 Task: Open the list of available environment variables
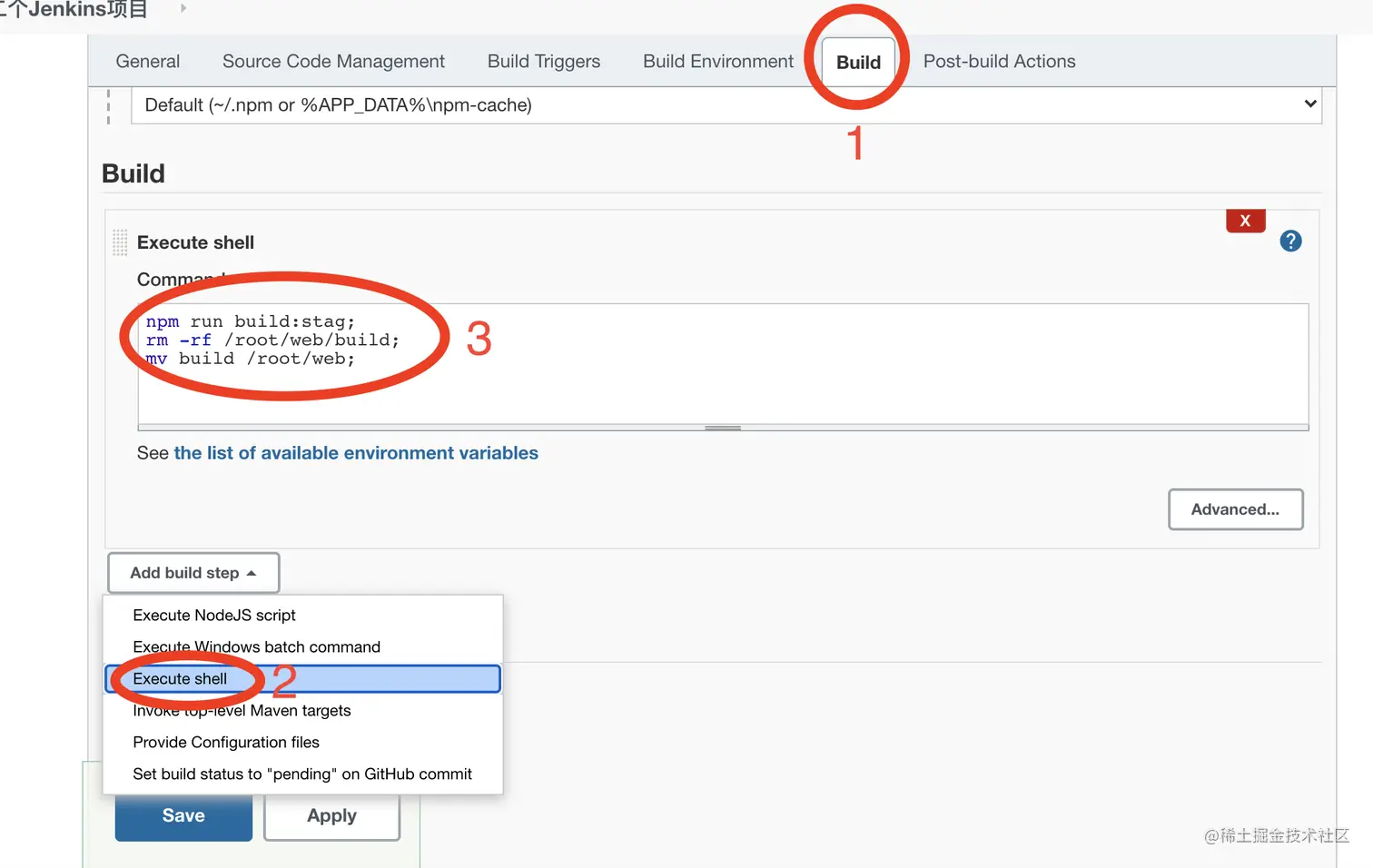point(356,453)
